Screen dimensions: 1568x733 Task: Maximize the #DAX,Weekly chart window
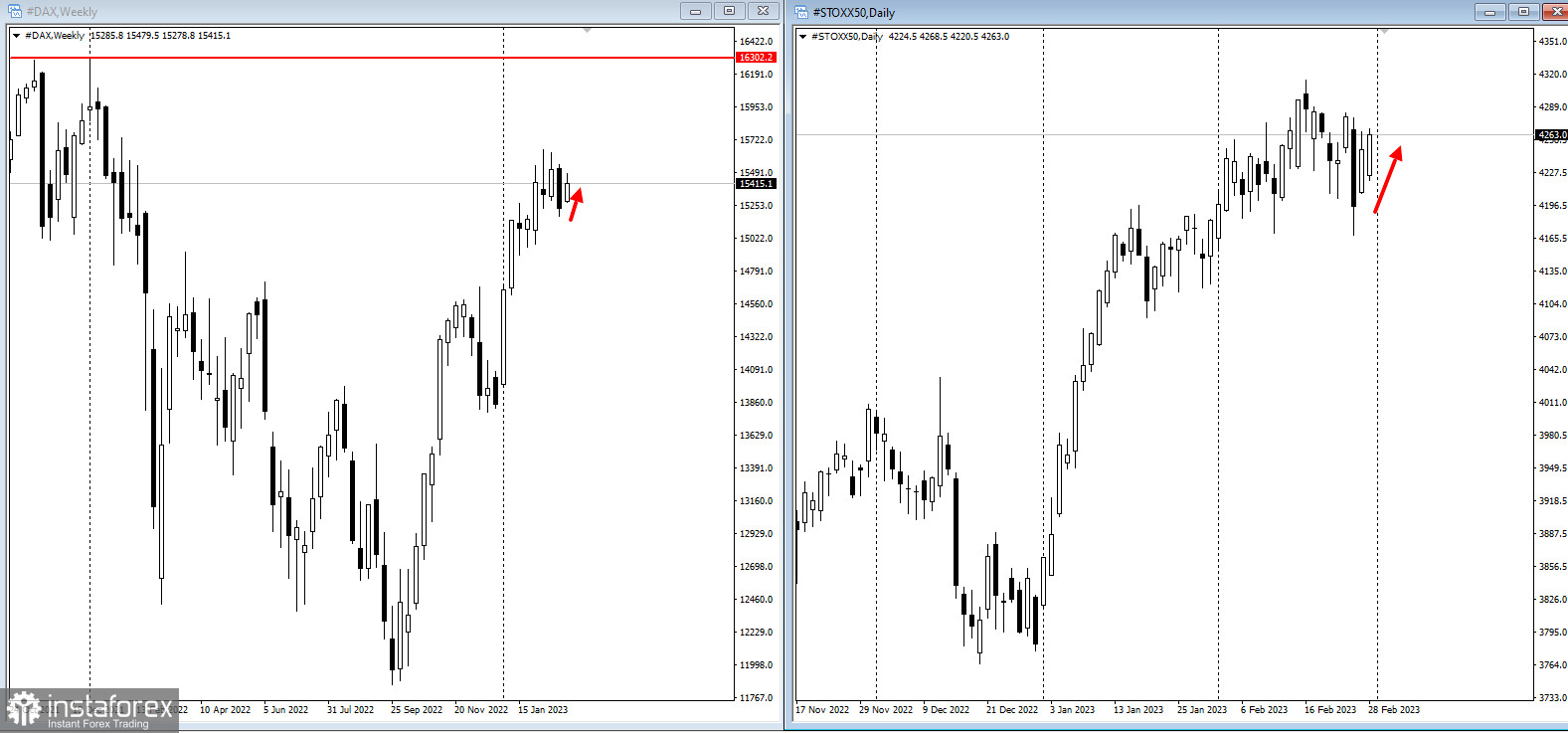(x=729, y=11)
